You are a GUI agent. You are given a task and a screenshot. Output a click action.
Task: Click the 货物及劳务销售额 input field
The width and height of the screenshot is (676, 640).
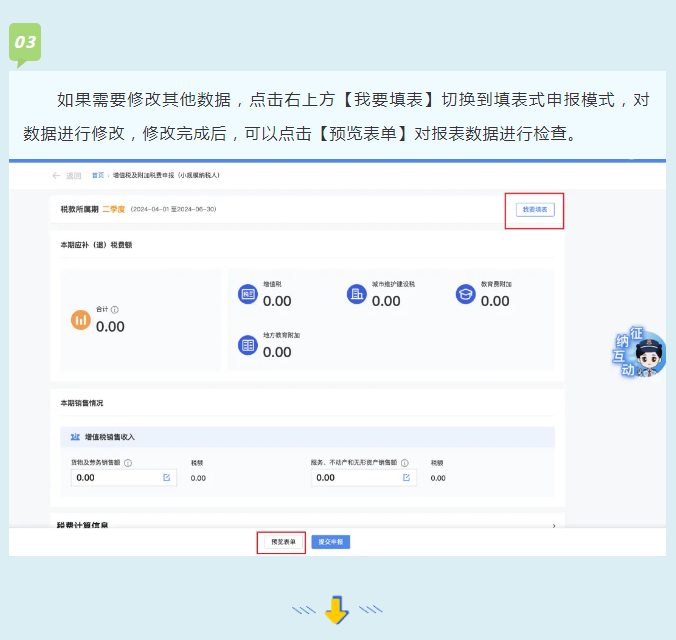click(115, 478)
